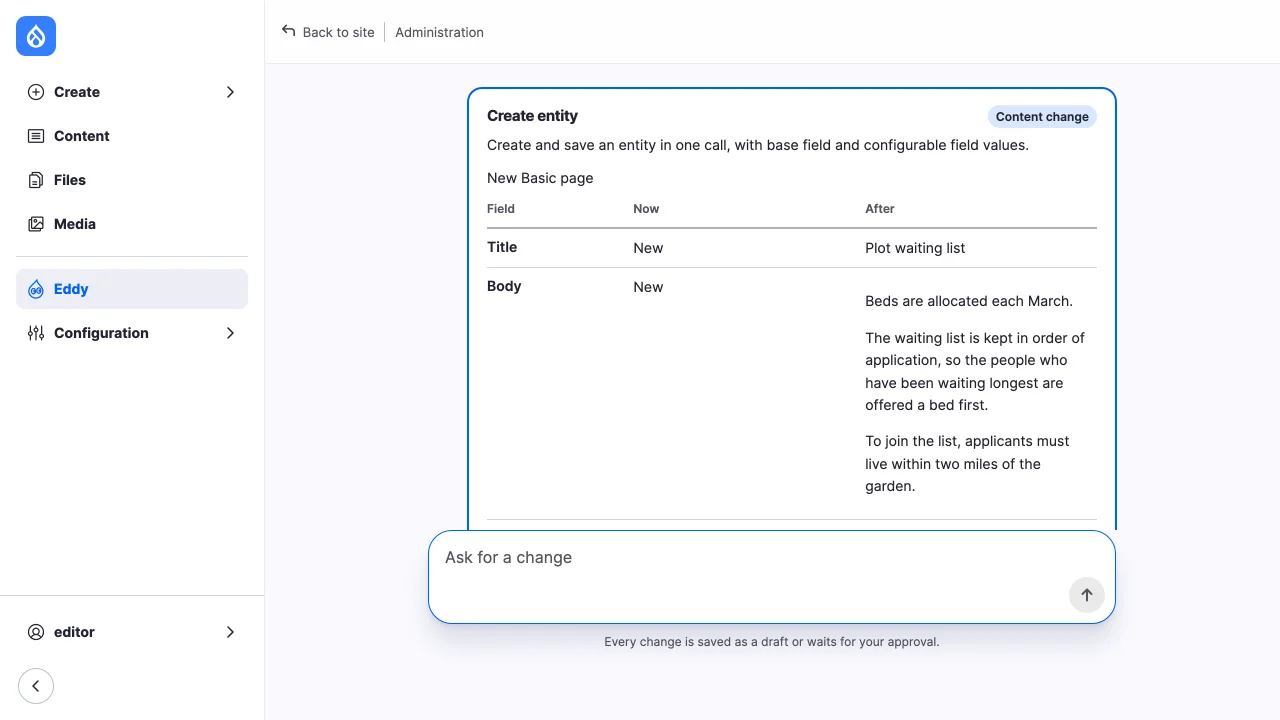Click the text Beds are allocated each March

click(969, 301)
